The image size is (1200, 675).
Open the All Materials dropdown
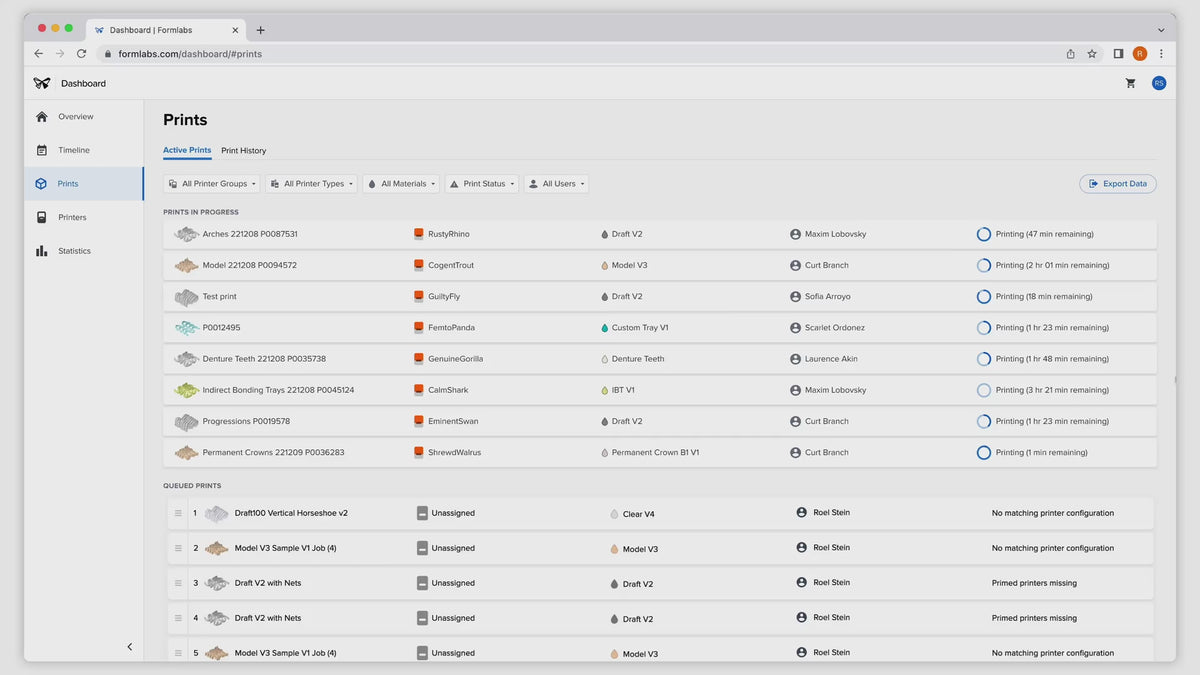[400, 183]
